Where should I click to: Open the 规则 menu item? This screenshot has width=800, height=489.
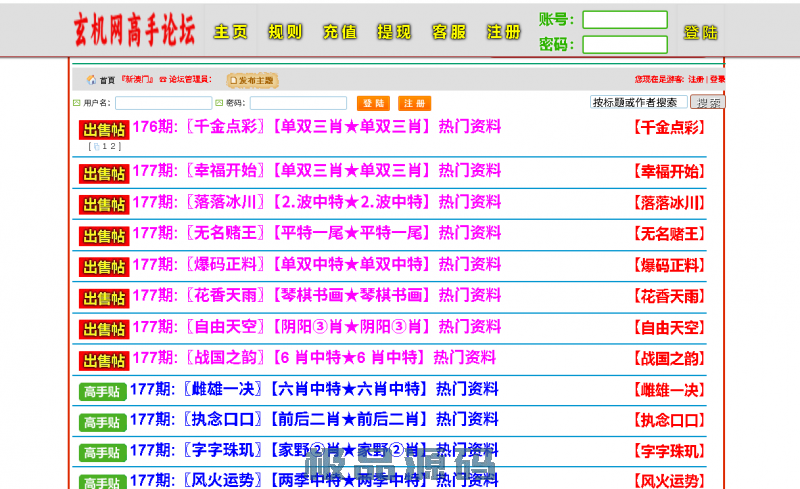tap(285, 32)
